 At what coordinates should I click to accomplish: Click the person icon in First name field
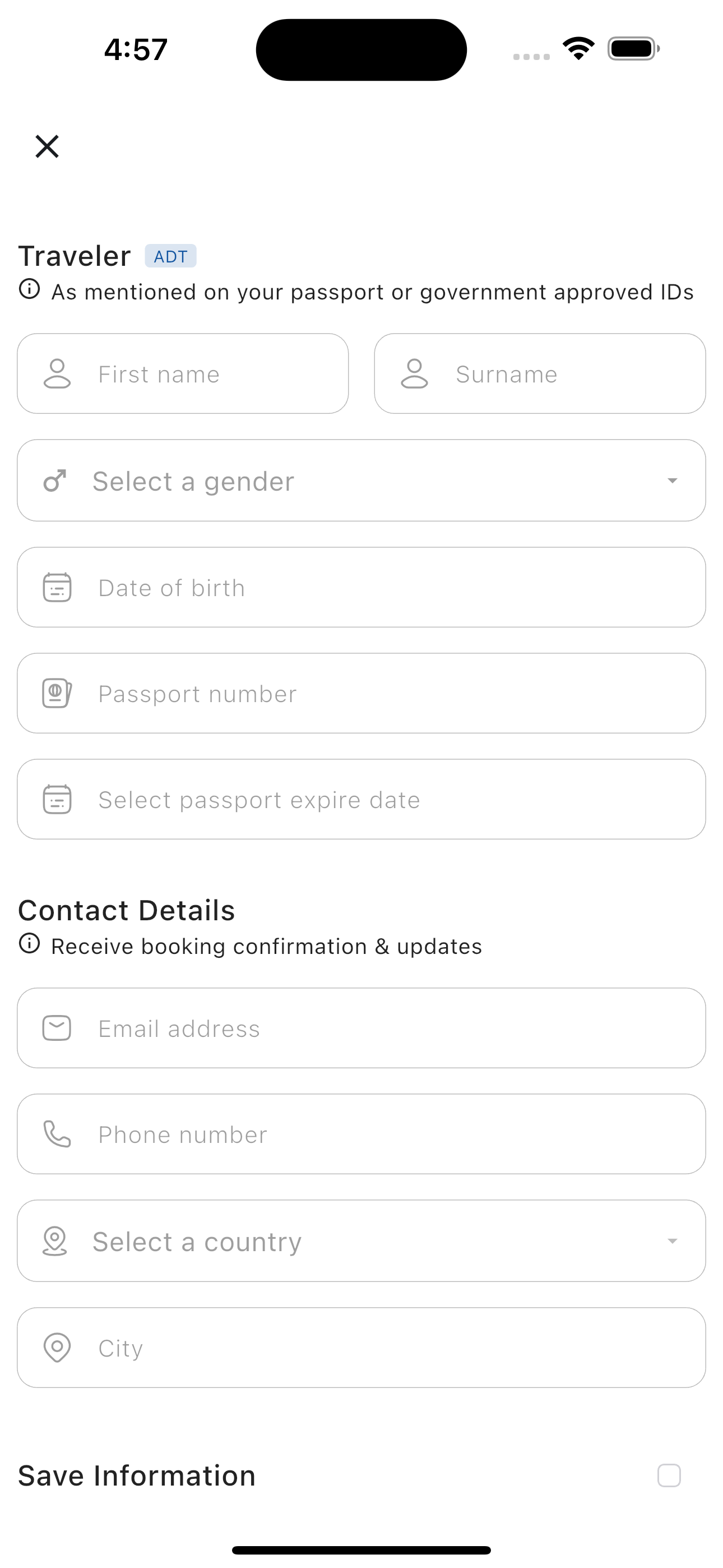point(57,373)
